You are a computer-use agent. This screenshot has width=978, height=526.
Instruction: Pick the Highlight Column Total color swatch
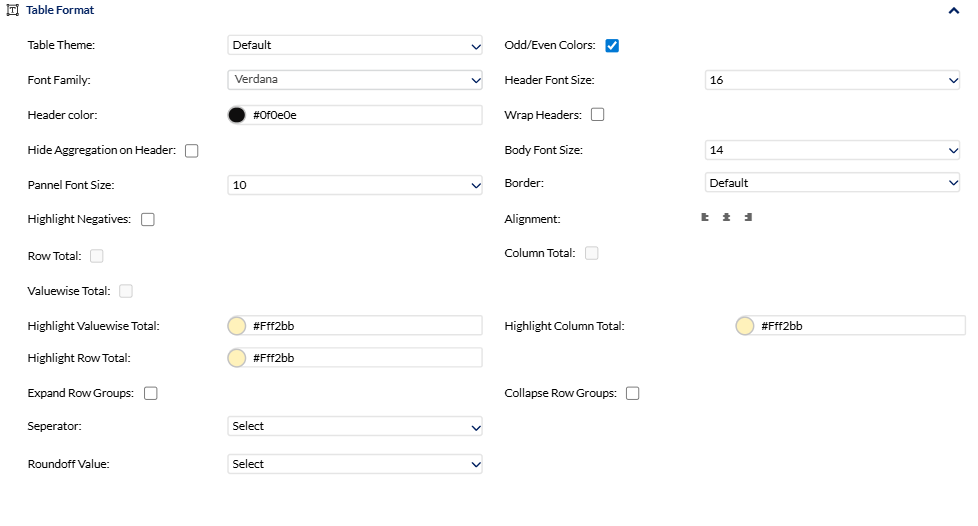[745, 326]
